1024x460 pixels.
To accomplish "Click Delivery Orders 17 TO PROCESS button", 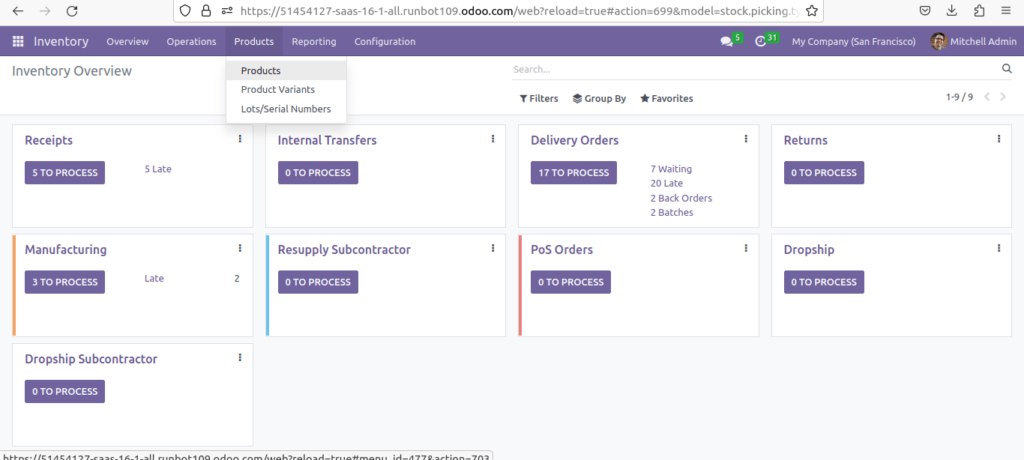I will [x=573, y=172].
